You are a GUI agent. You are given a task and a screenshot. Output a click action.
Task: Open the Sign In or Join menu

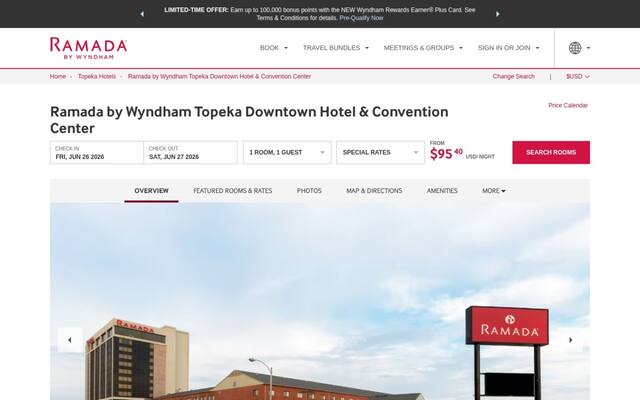tap(509, 48)
